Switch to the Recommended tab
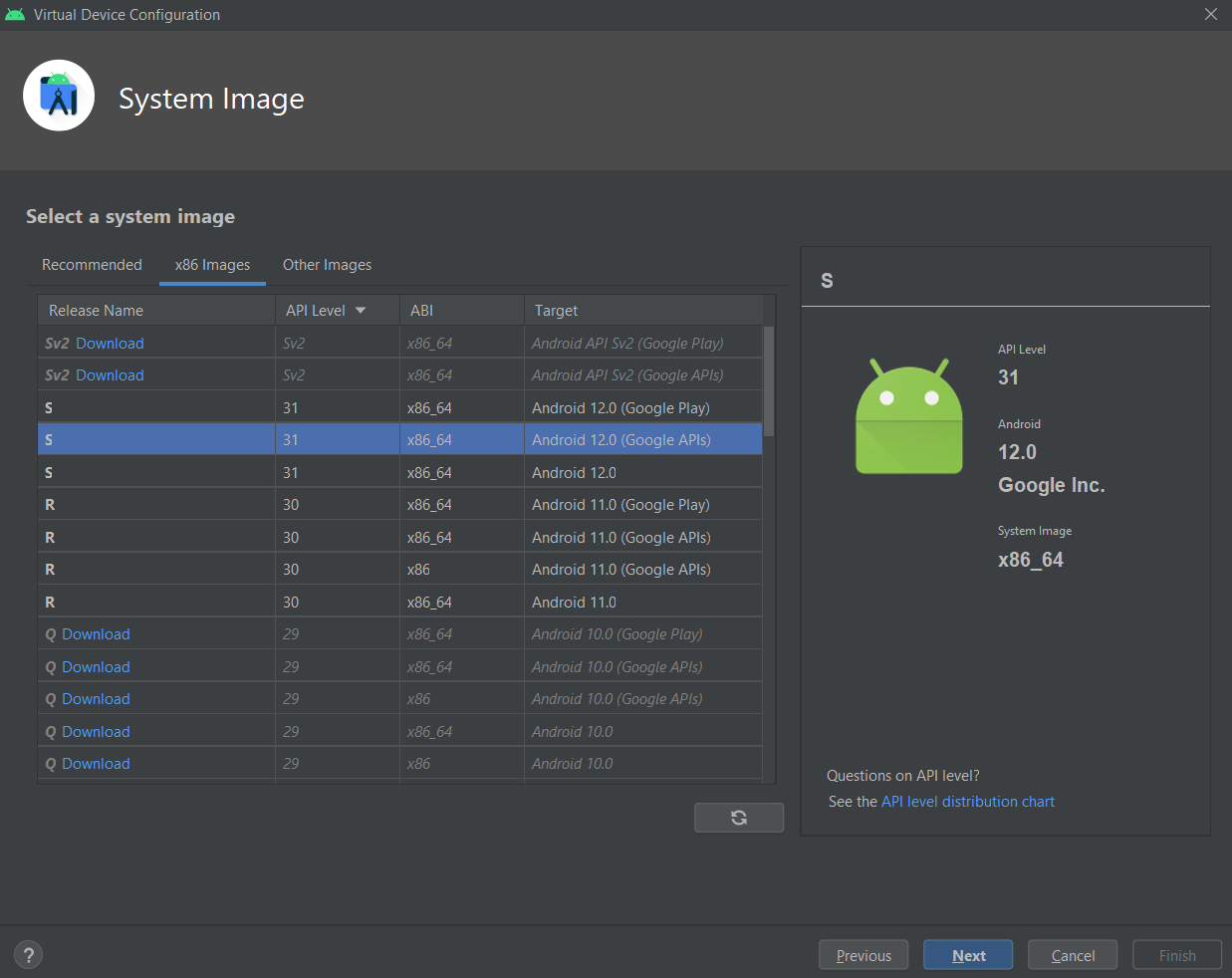This screenshot has width=1232, height=978. tap(92, 265)
